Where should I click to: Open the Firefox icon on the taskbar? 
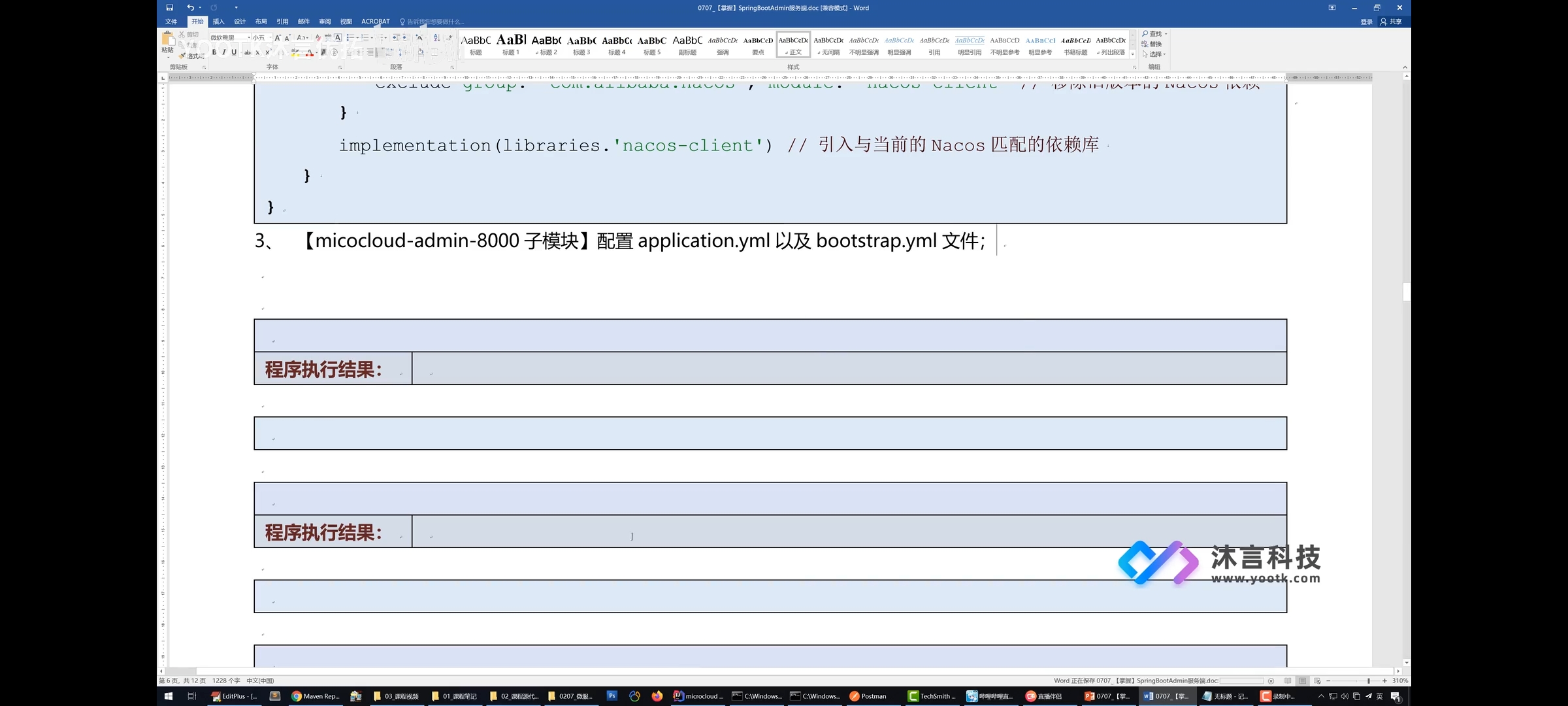coord(657,696)
